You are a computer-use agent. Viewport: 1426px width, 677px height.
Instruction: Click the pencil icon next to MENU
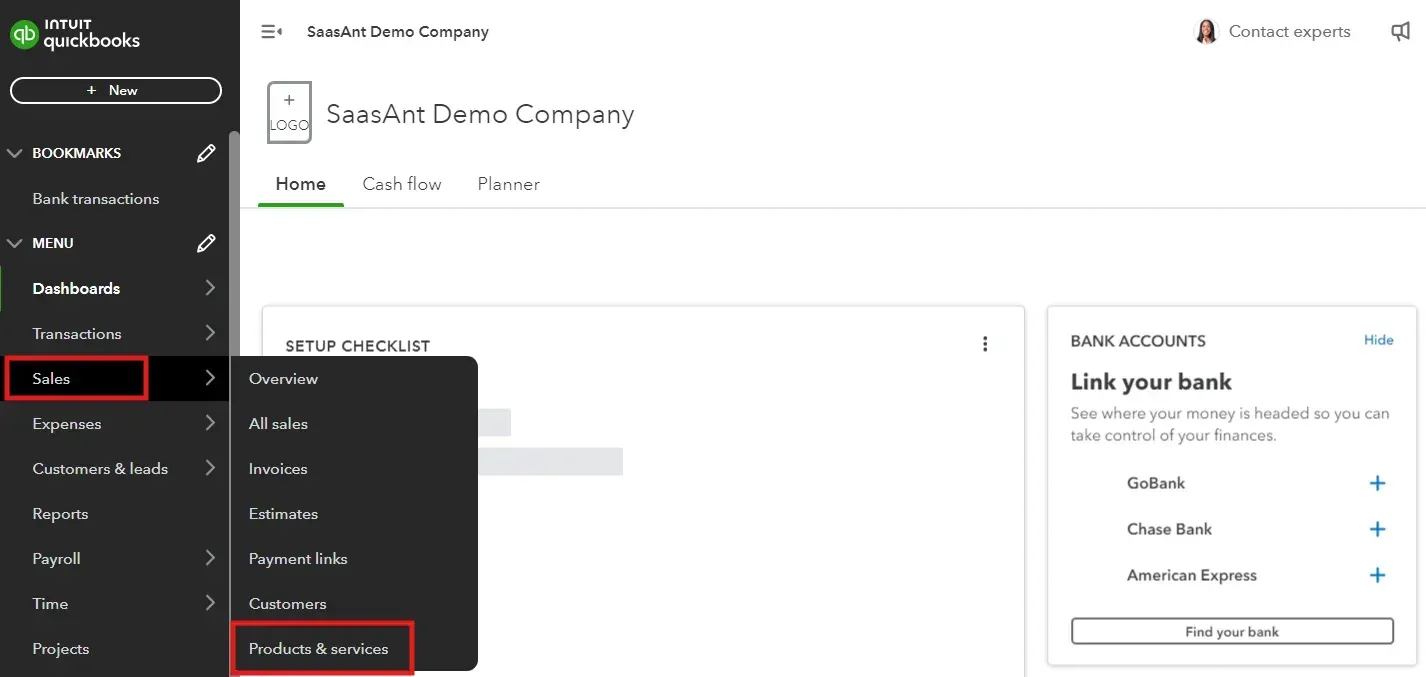206,242
